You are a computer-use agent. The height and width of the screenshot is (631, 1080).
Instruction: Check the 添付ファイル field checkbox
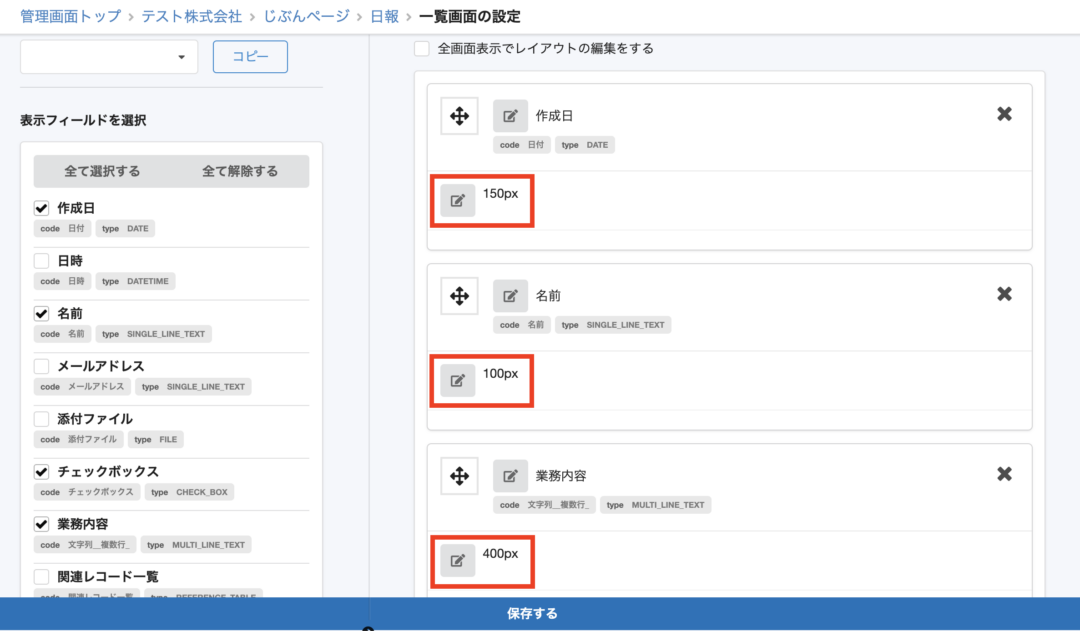click(x=42, y=419)
